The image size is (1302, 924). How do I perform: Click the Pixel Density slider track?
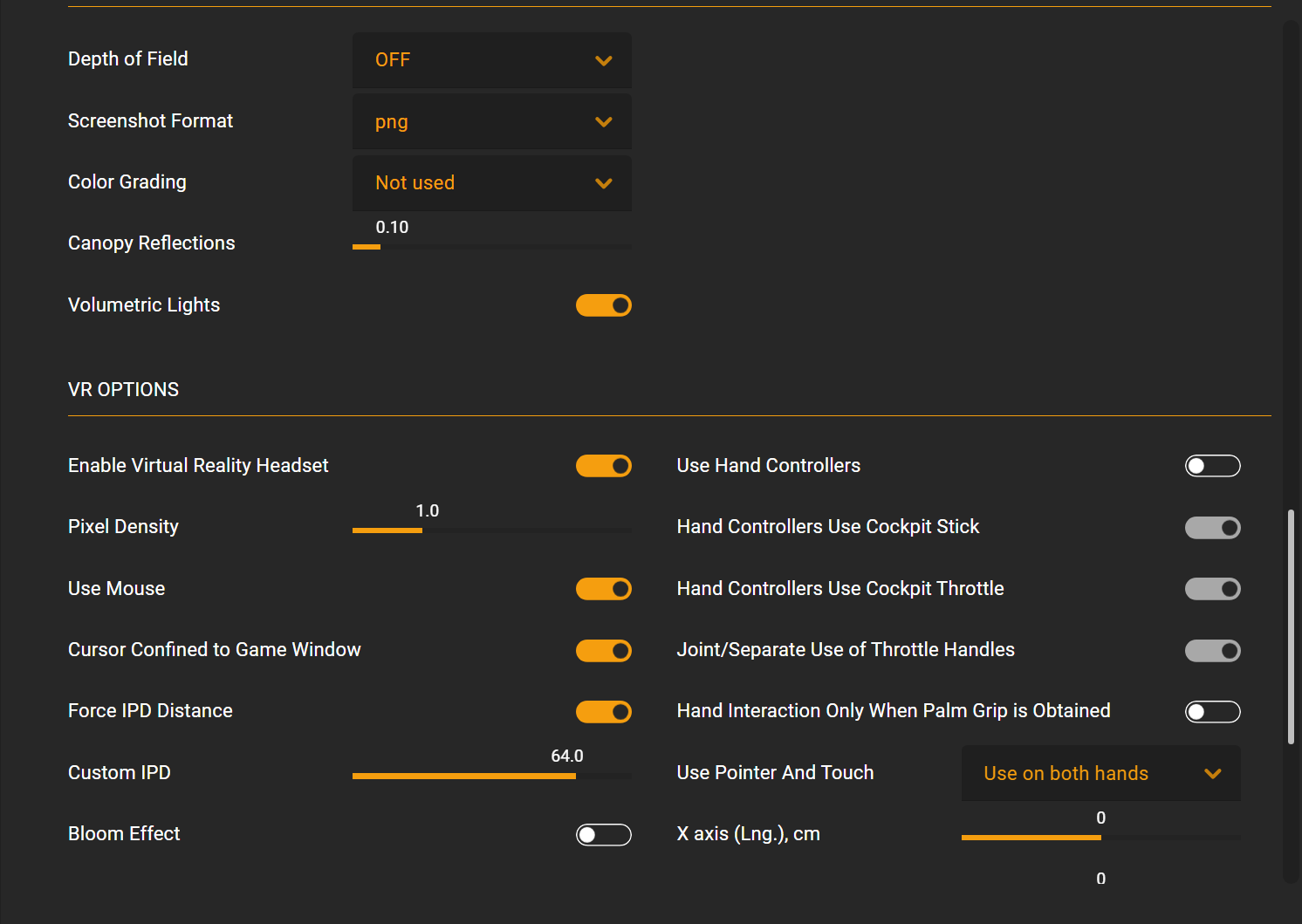click(491, 530)
